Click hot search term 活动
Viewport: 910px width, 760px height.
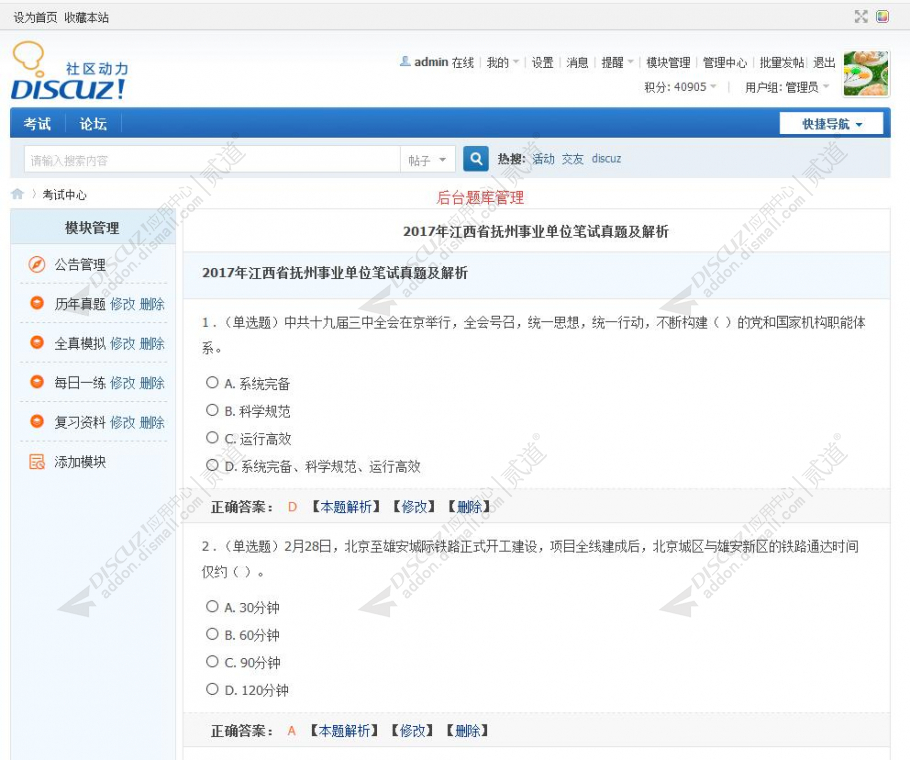click(x=544, y=158)
